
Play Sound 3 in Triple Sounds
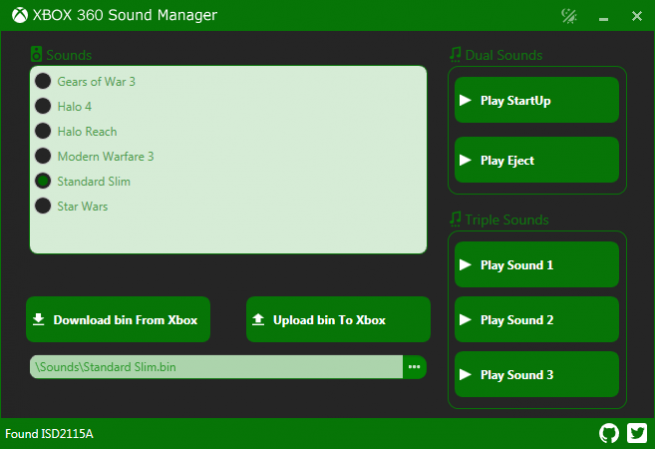(x=536, y=375)
